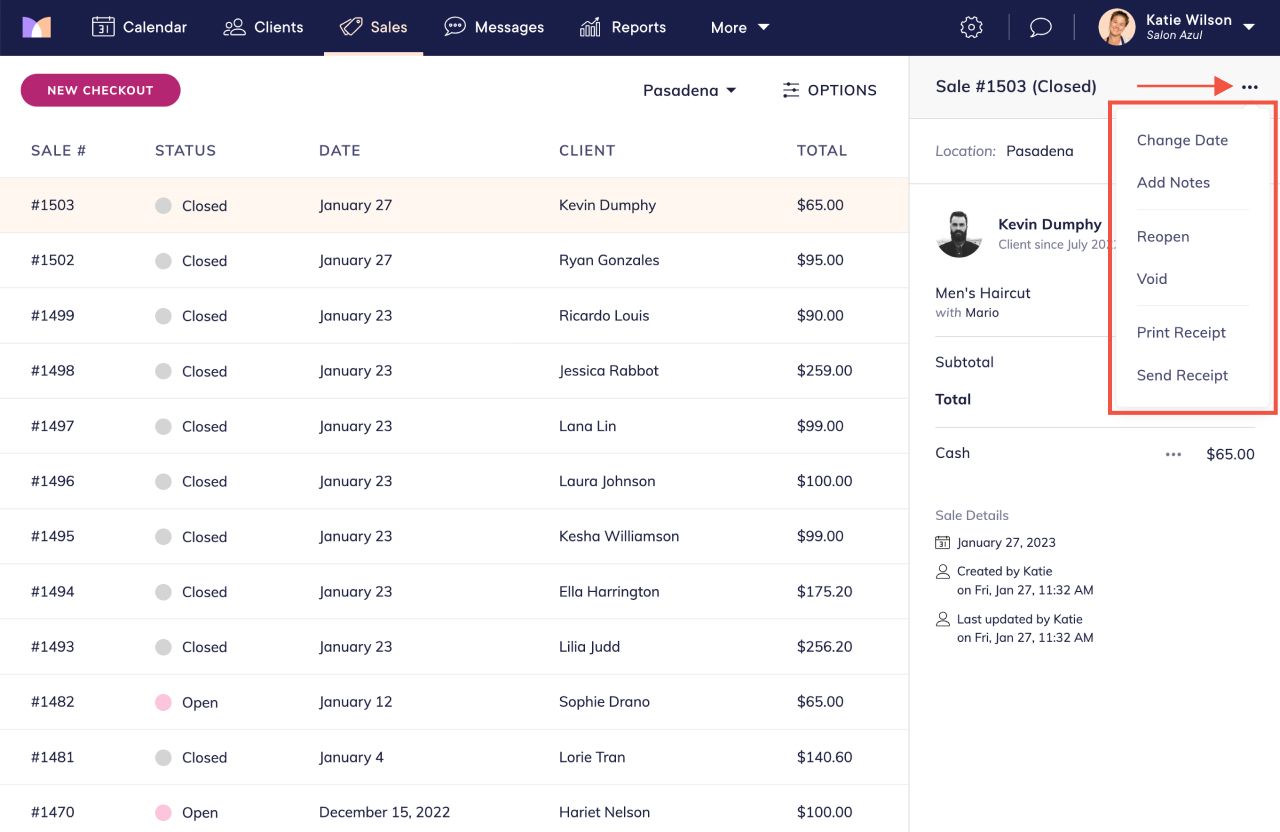The image size is (1280, 832).
Task: Select Void from the sale menu
Action: pyautogui.click(x=1152, y=278)
